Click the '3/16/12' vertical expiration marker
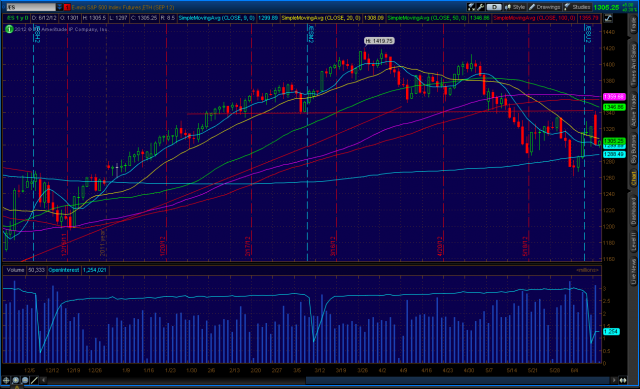640x389 pixels. (333, 246)
